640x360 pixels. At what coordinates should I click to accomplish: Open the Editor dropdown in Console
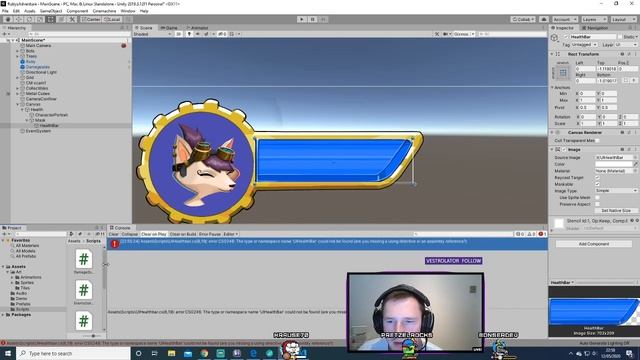tap(231, 234)
